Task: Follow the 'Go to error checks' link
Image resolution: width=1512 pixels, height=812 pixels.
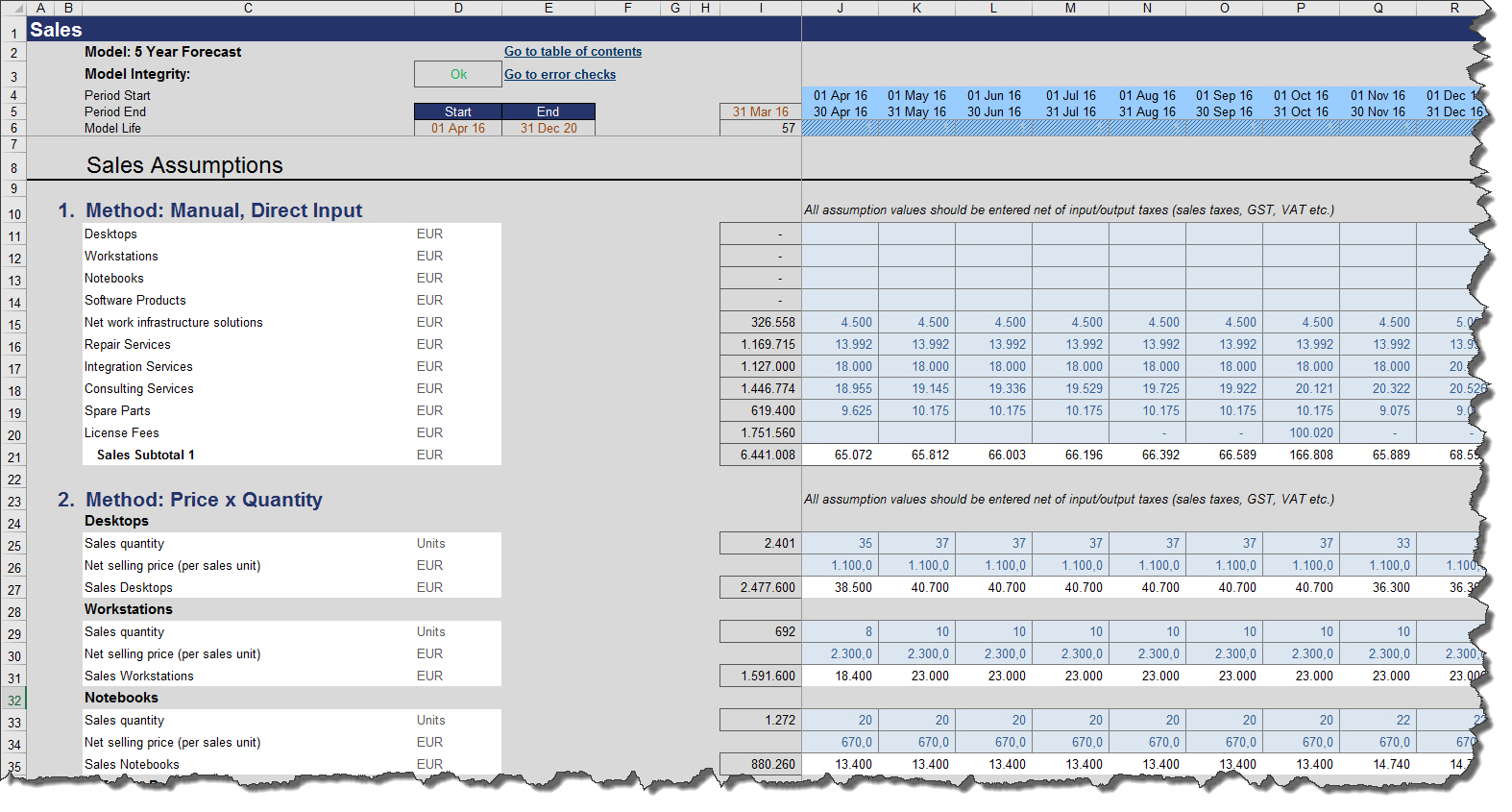Action: click(x=560, y=75)
